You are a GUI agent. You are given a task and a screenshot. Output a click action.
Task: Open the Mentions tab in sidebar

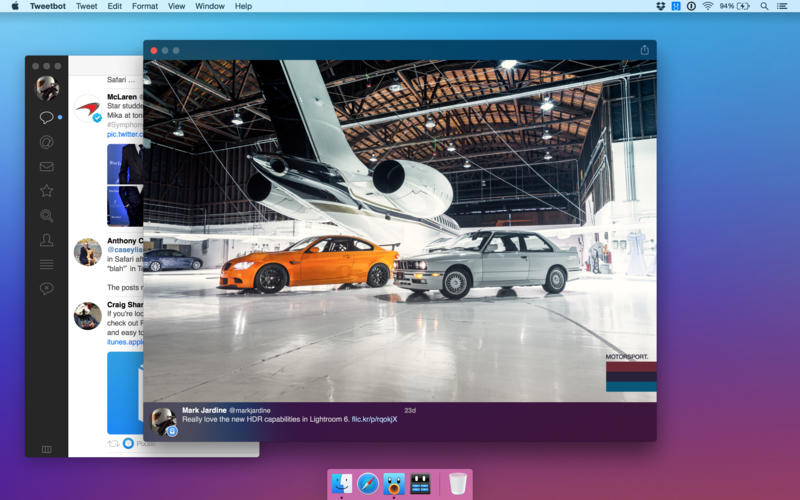[46, 142]
